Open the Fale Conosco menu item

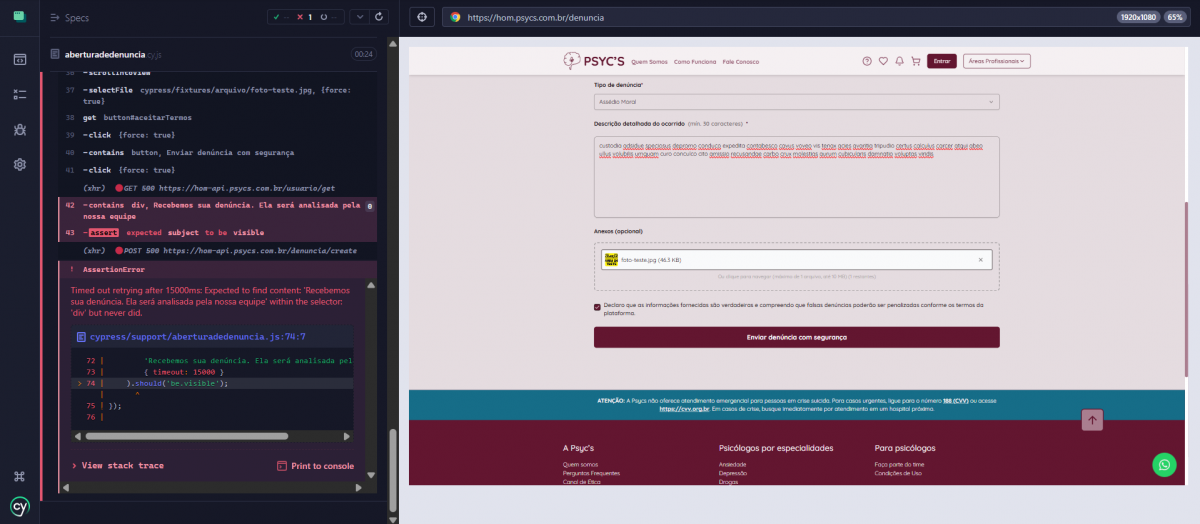[x=741, y=62]
